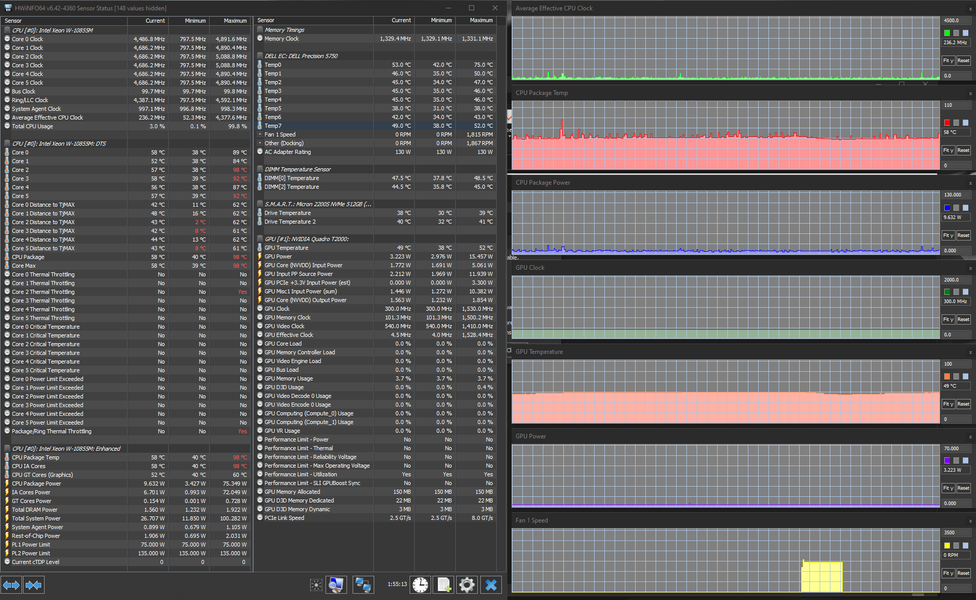The image size is (976, 600).
Task: Click the expand columns arrows icon in HWiNFO toolbar
Action: tap(11, 585)
